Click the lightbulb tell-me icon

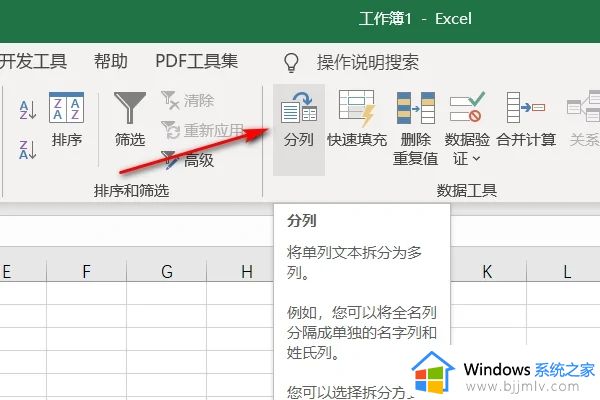click(x=291, y=62)
